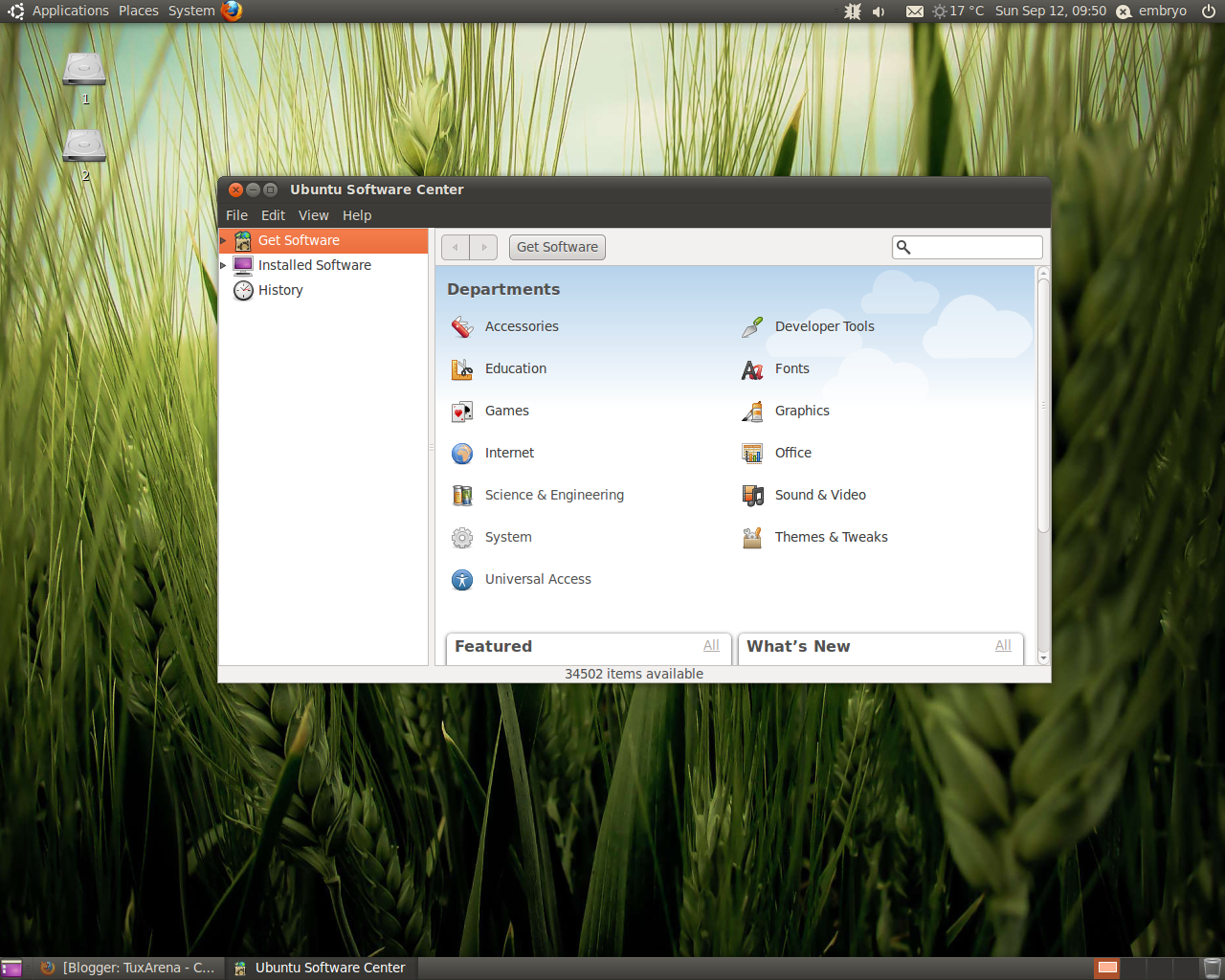Click '34502 items available' status text
The height and width of the screenshot is (980, 1225).
point(634,674)
